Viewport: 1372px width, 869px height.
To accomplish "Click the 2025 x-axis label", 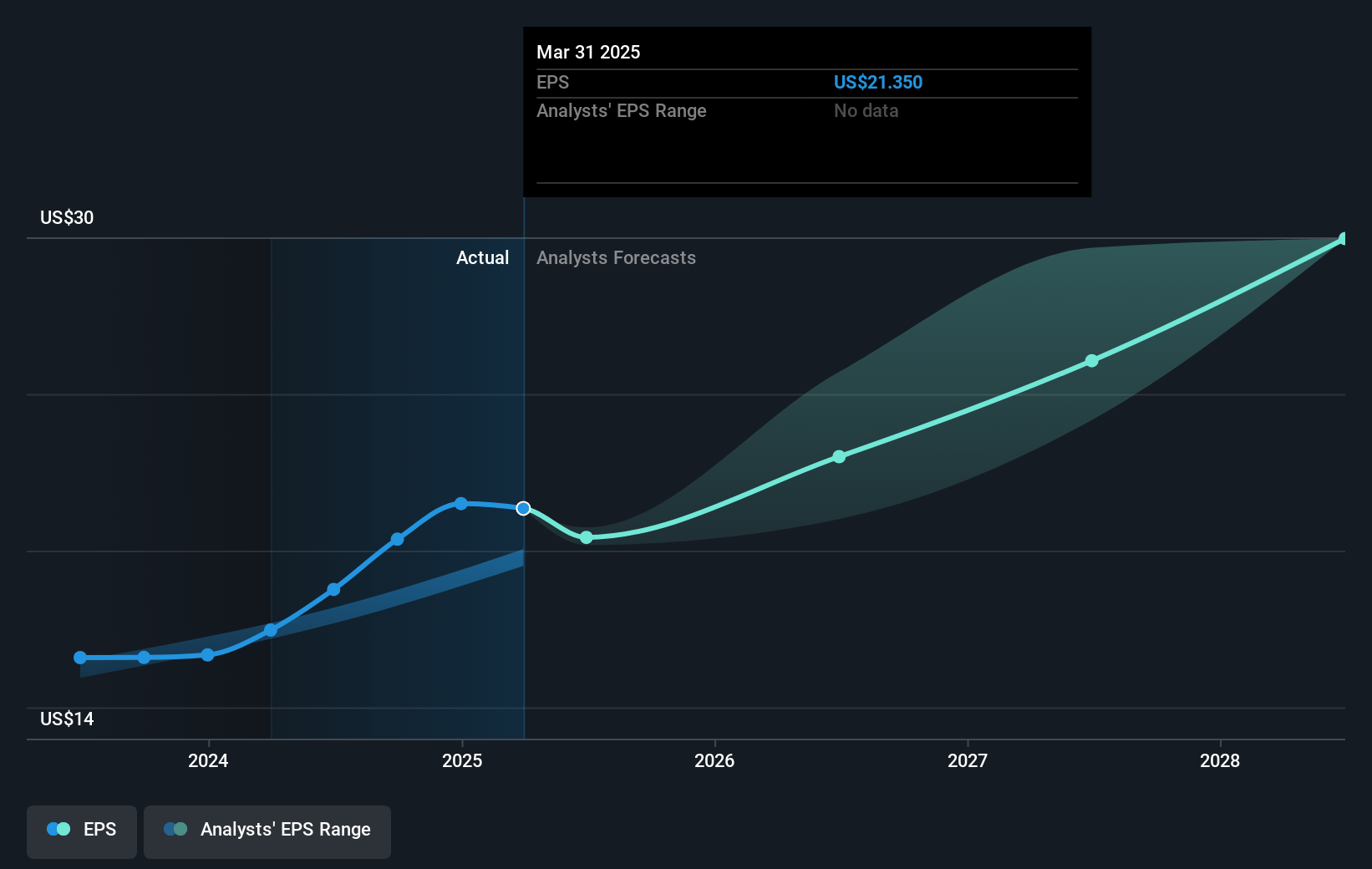I will (462, 760).
